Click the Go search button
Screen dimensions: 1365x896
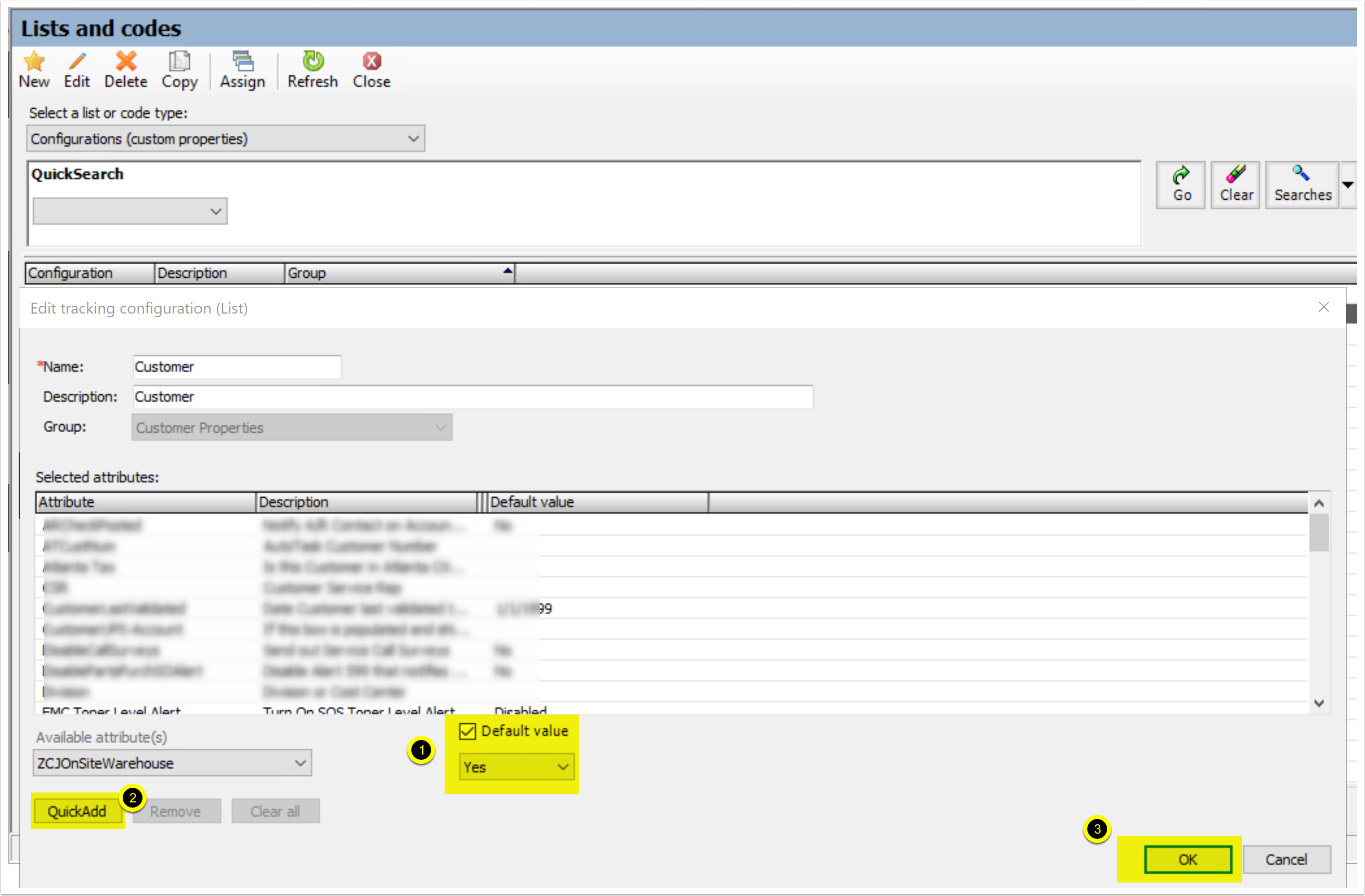pyautogui.click(x=1181, y=185)
